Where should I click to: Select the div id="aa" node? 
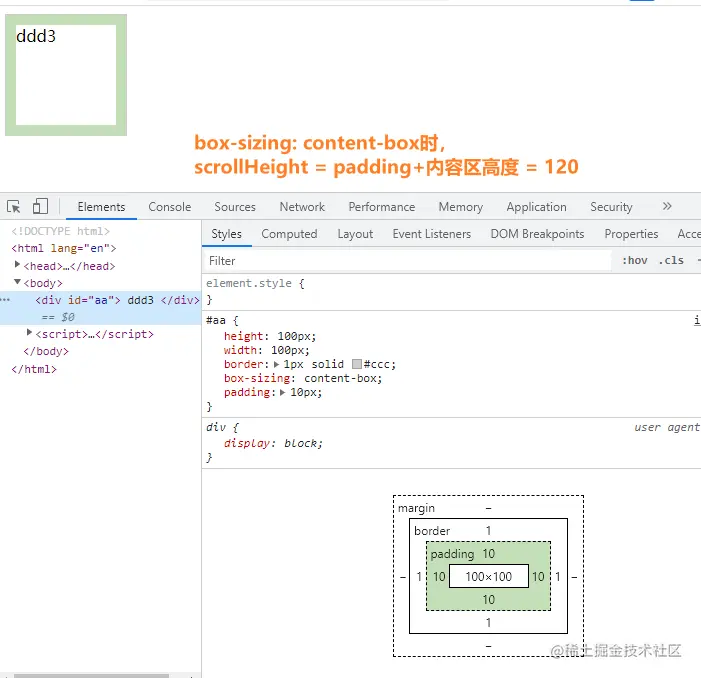click(117, 300)
